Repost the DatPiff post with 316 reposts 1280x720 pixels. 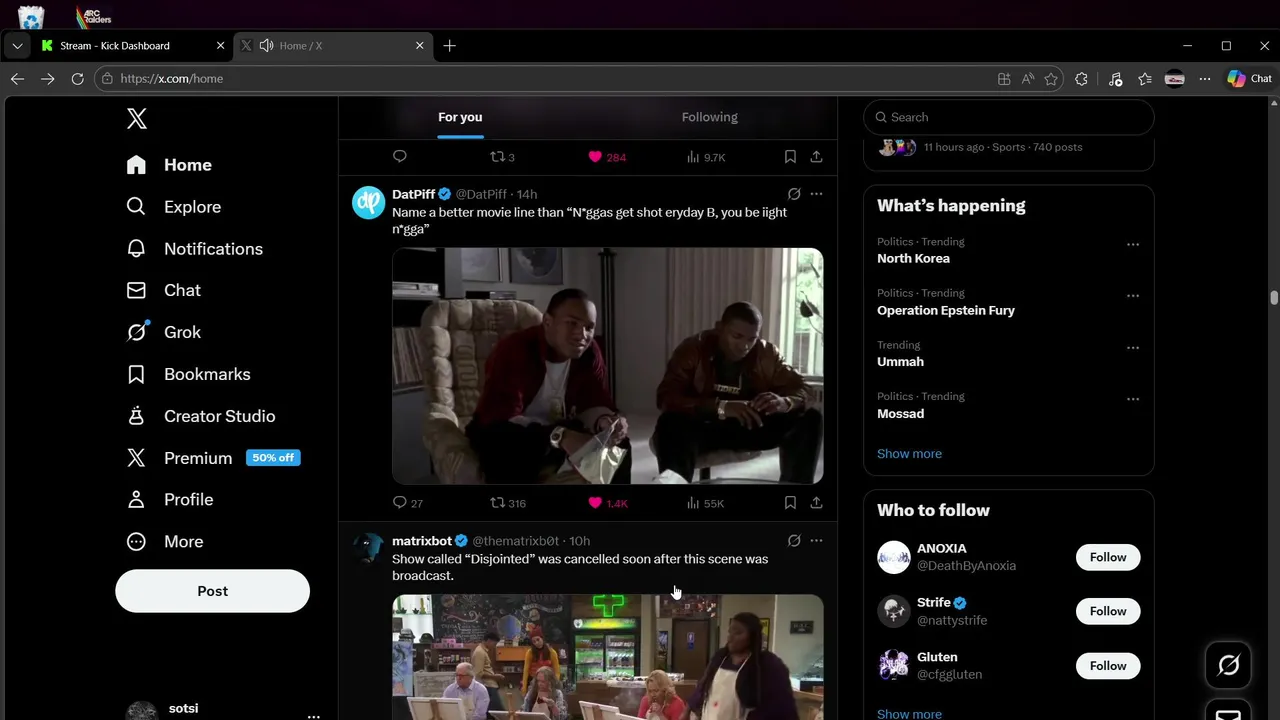507,503
